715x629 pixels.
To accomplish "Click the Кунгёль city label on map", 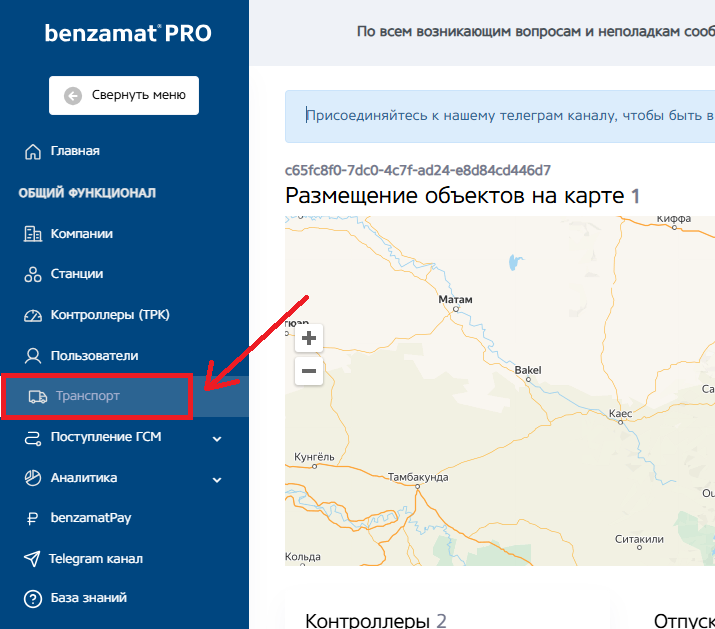I will click(314, 457).
